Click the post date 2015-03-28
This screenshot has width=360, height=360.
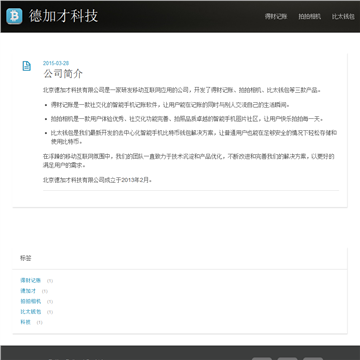(56, 63)
